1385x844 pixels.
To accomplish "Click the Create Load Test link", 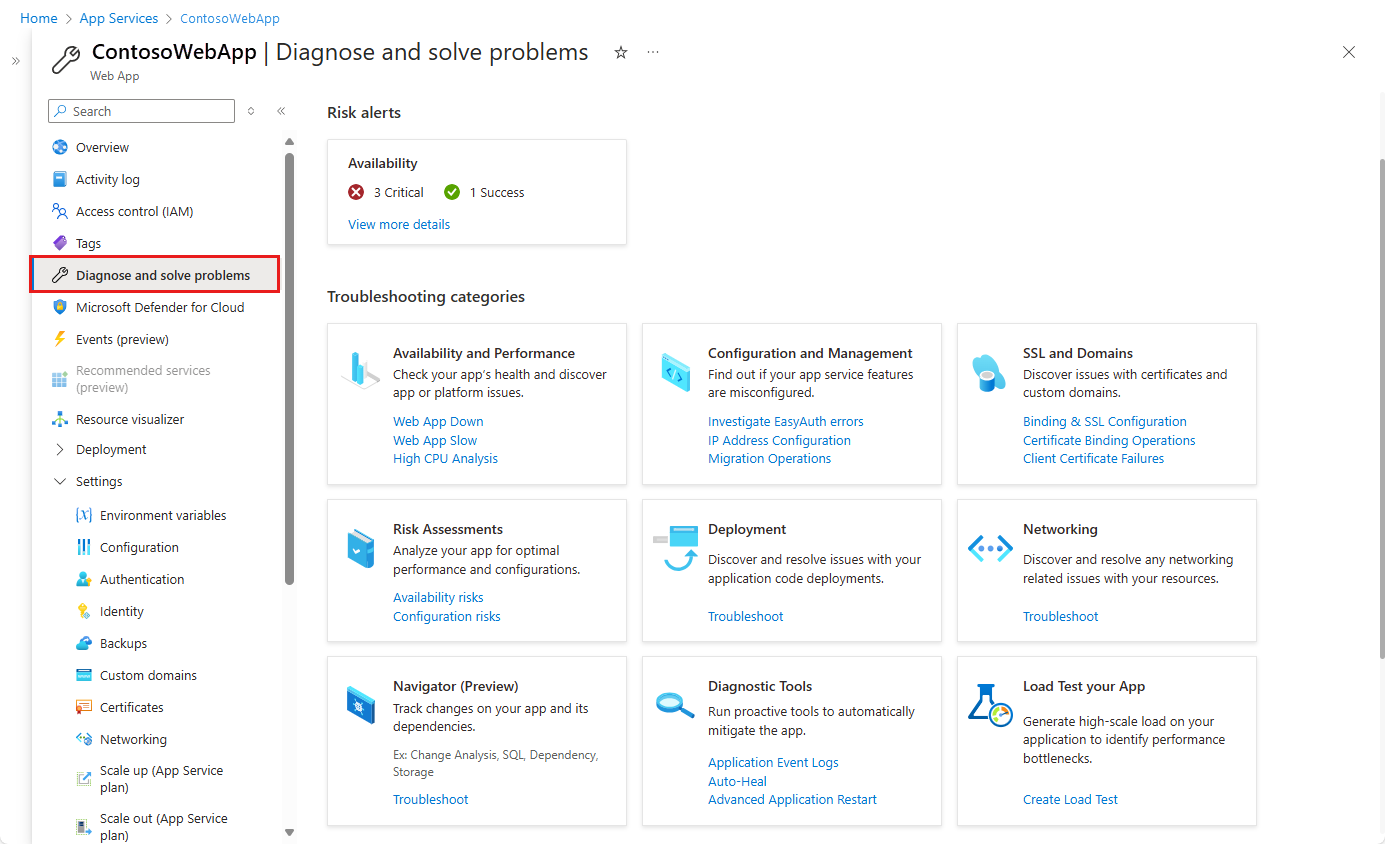I will click(x=1070, y=799).
